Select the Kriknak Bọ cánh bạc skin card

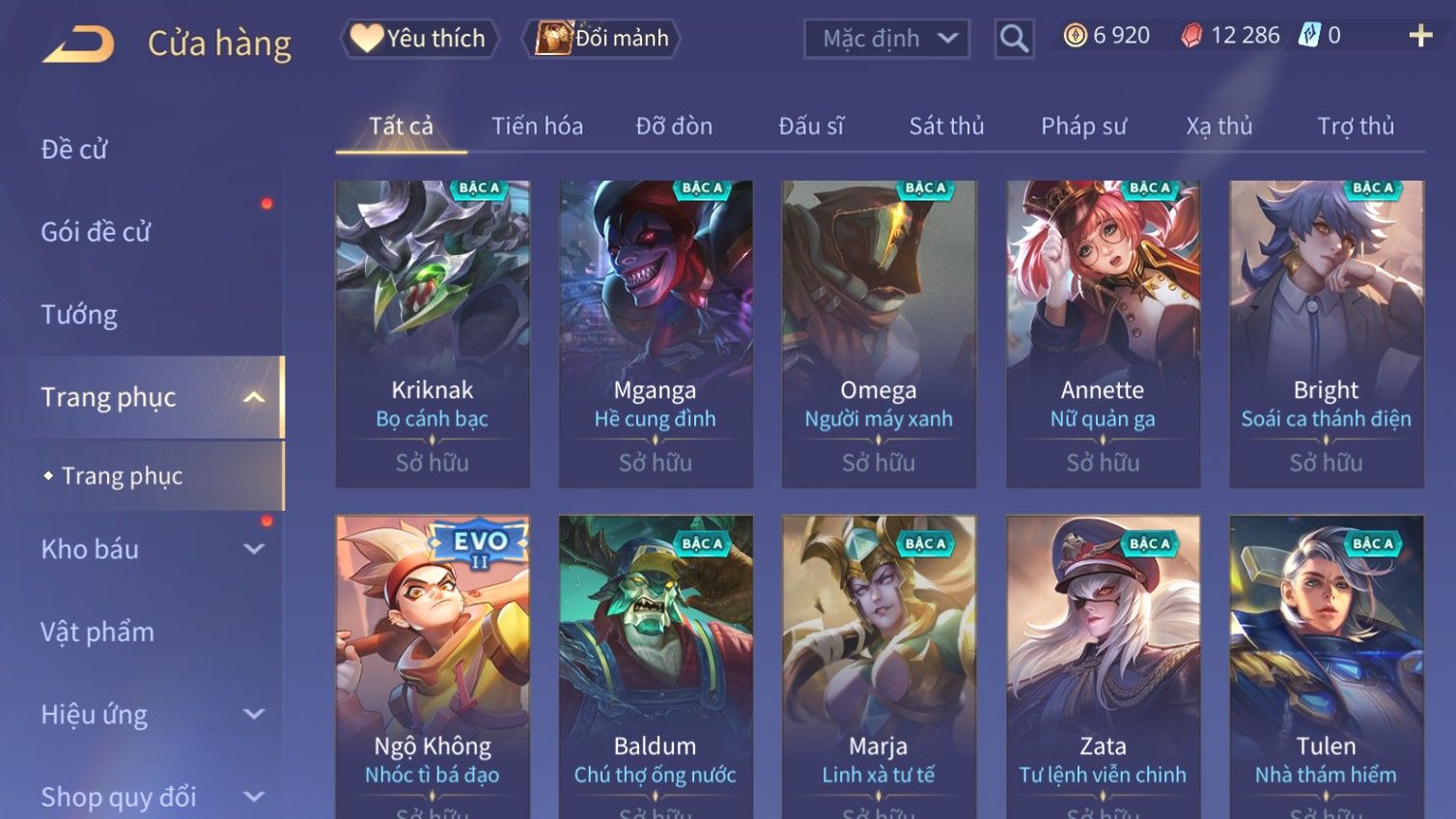pos(433,333)
